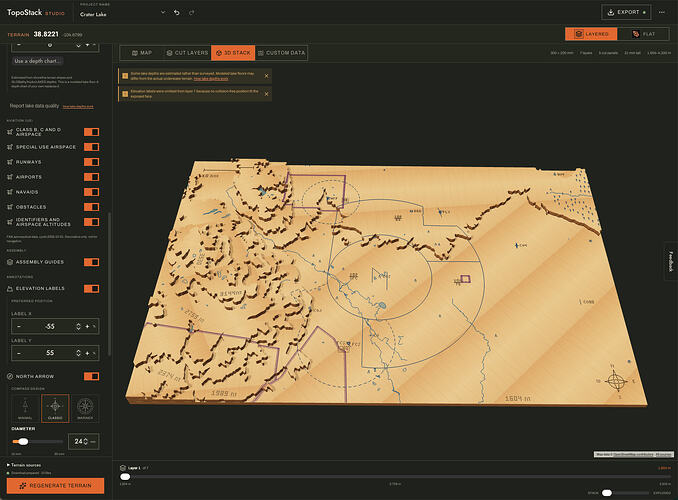678x500 pixels.
Task: Expand the Terrain sources disclosure
Action: pos(24,465)
